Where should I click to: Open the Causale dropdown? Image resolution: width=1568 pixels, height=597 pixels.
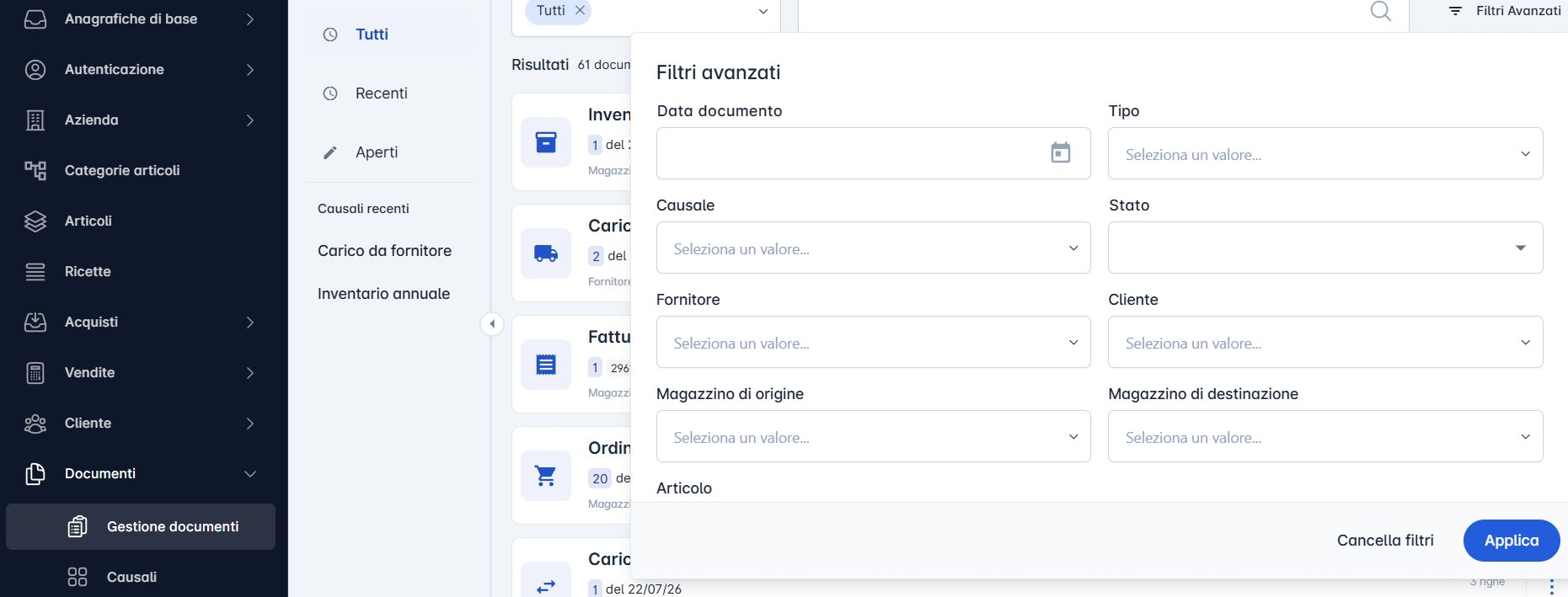[873, 248]
